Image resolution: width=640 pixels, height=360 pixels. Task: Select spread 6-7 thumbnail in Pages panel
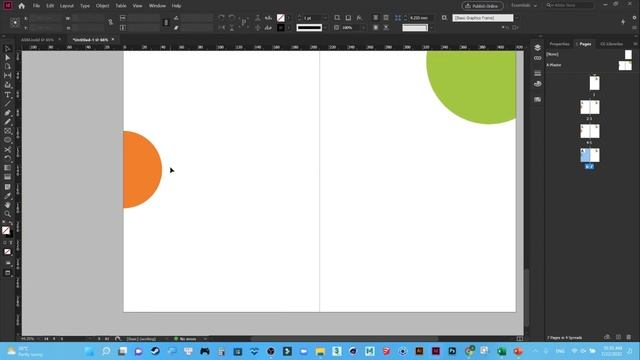(590, 155)
